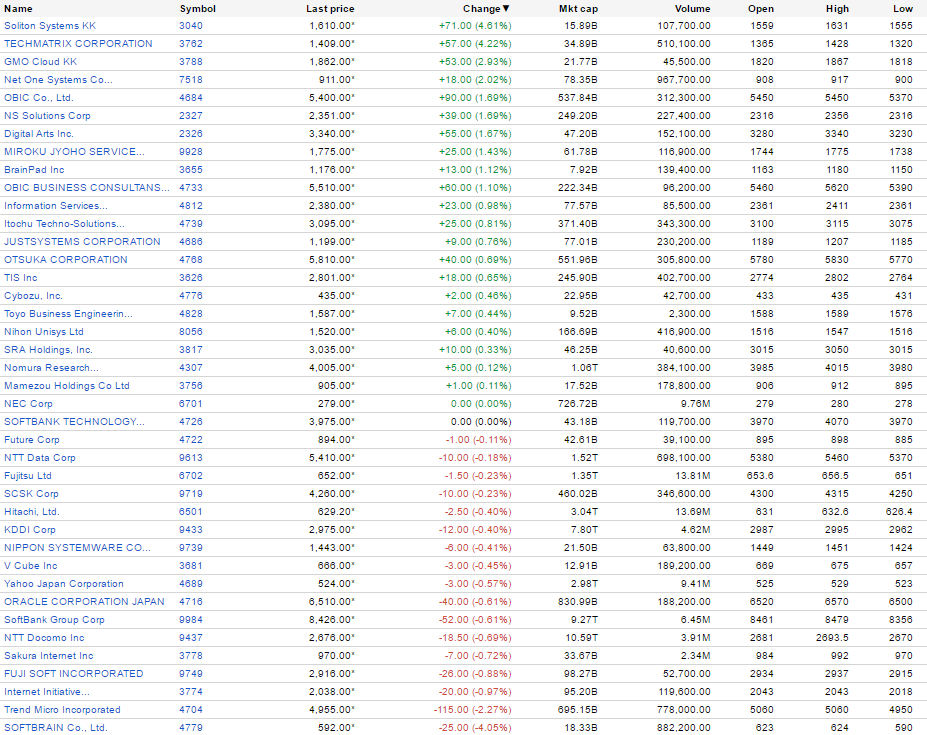This screenshot has width=927, height=735.
Task: Sort by Mkt cap column header
Action: pyautogui.click(x=578, y=9)
